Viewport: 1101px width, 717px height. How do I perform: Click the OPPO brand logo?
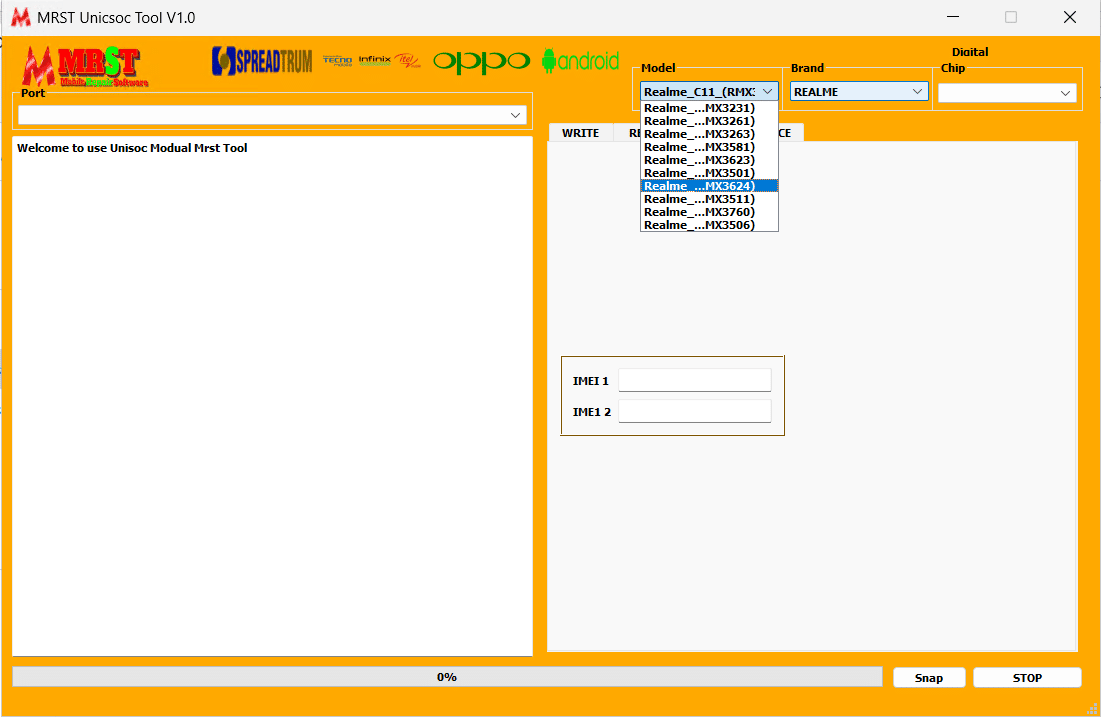(481, 62)
